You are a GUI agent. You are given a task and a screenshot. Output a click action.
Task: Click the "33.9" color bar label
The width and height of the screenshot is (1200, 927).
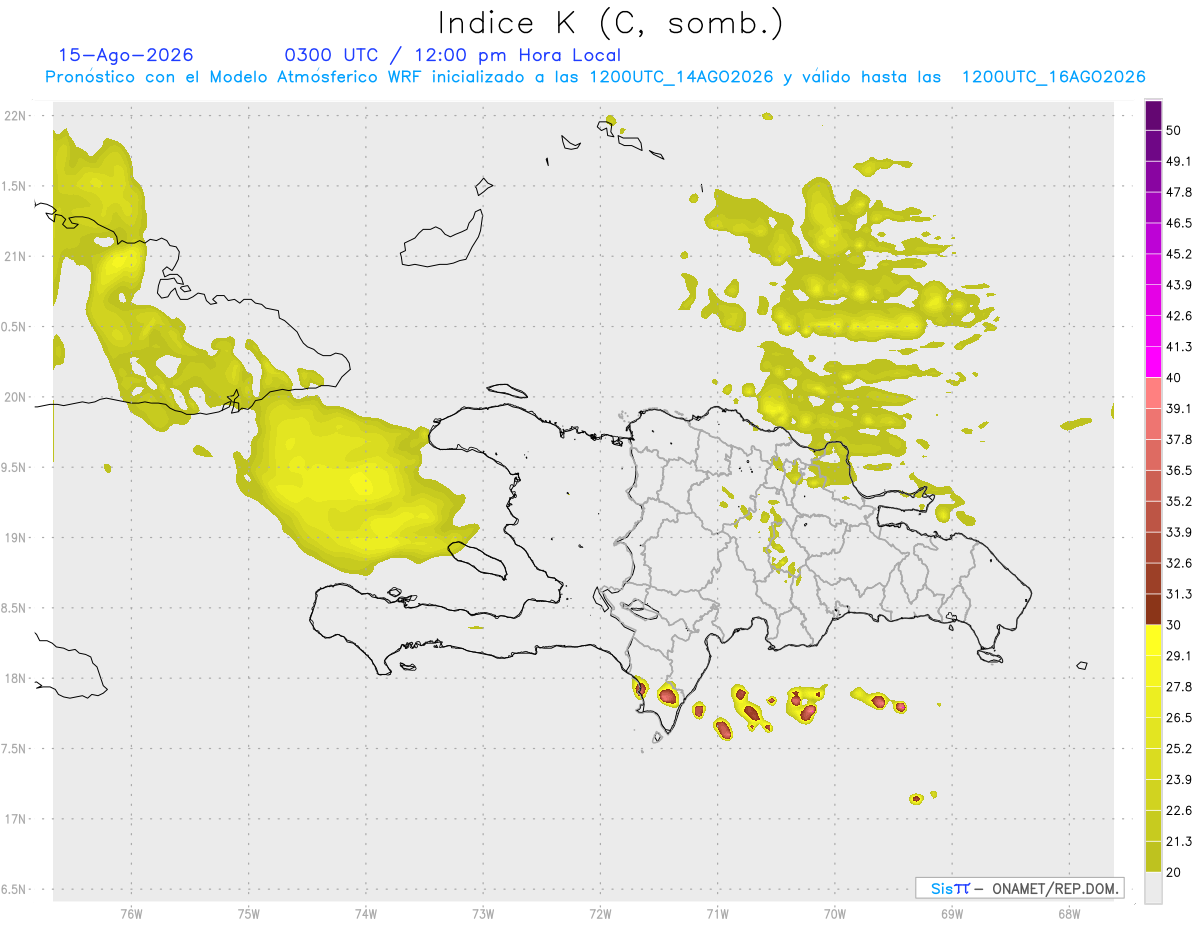tap(1179, 532)
